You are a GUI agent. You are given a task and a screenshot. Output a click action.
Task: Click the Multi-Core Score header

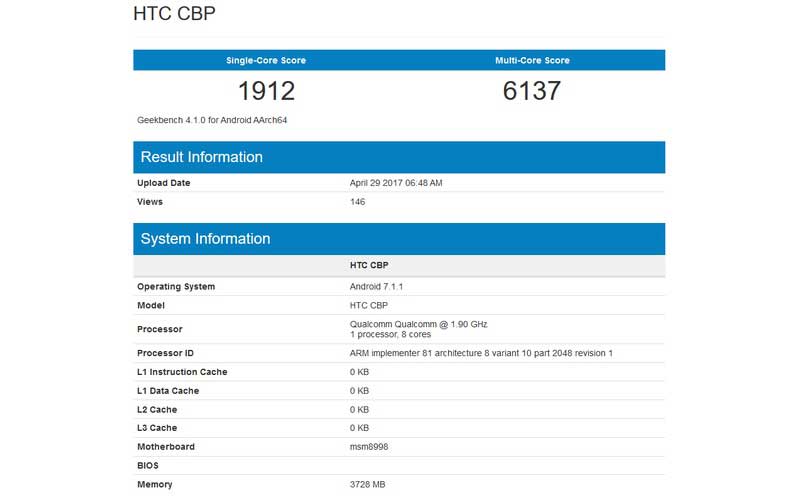pyautogui.click(x=532, y=60)
